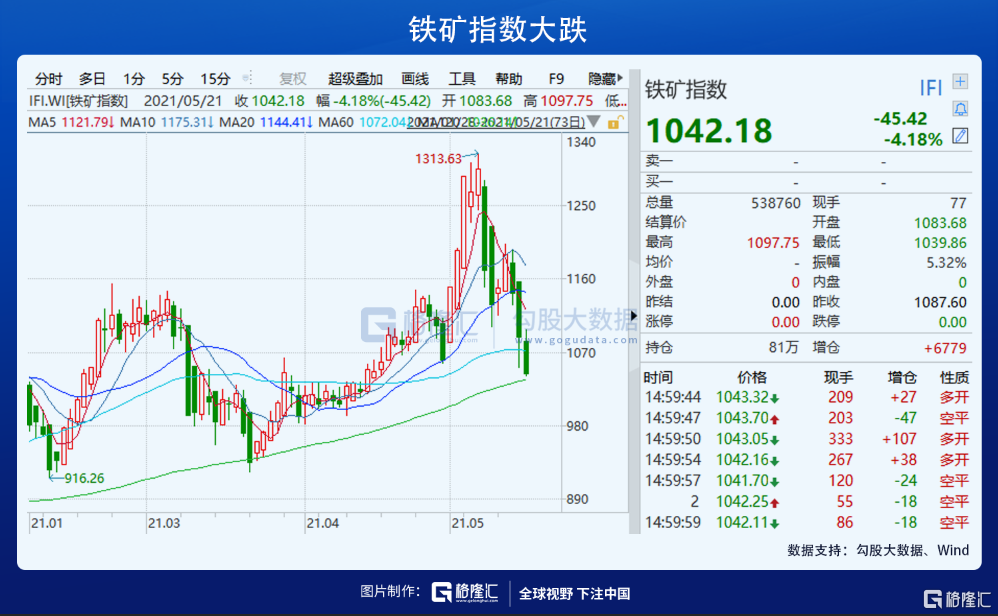998x616 pixels.
Task: Open the 画线 drawing tools menu
Action: tap(415, 78)
